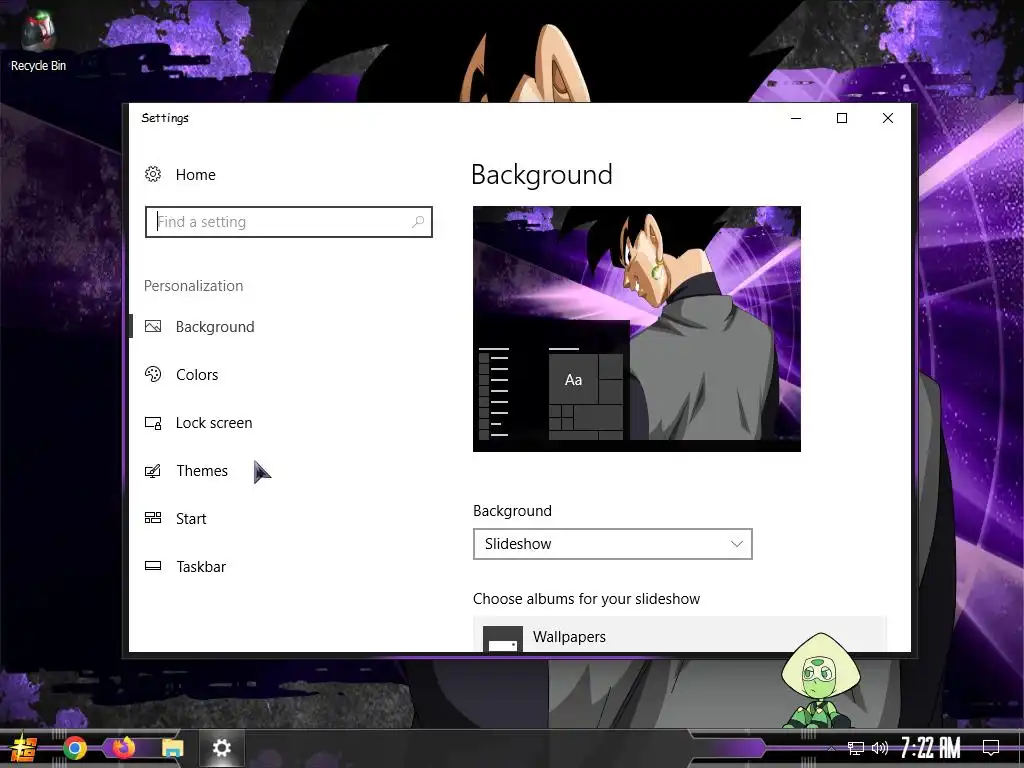Click the Colors palette icon
The height and width of the screenshot is (768, 1024).
point(153,374)
